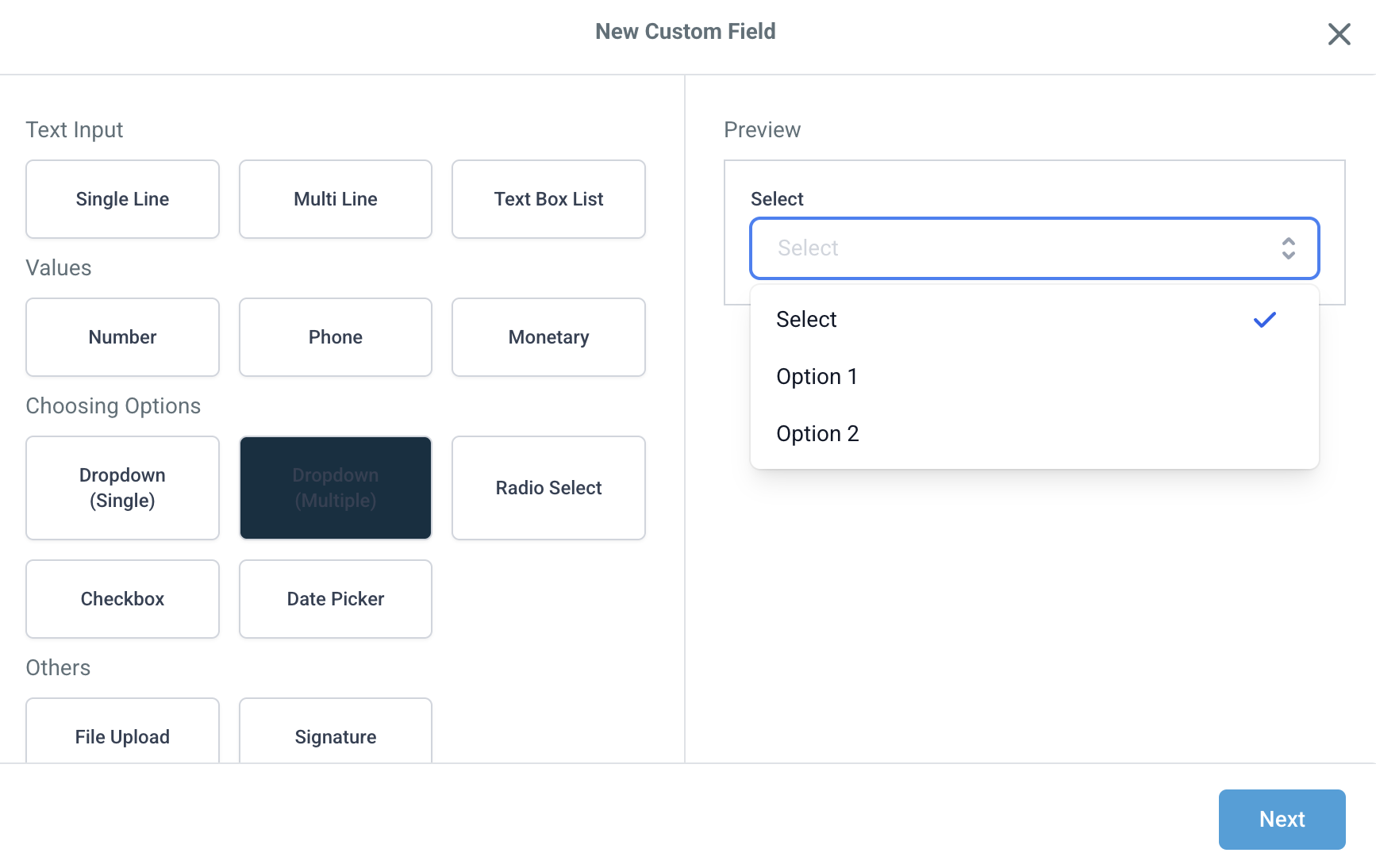Viewport: 1376px width, 868px height.
Task: Open the Select dropdown in Preview
Action: pos(1016,248)
